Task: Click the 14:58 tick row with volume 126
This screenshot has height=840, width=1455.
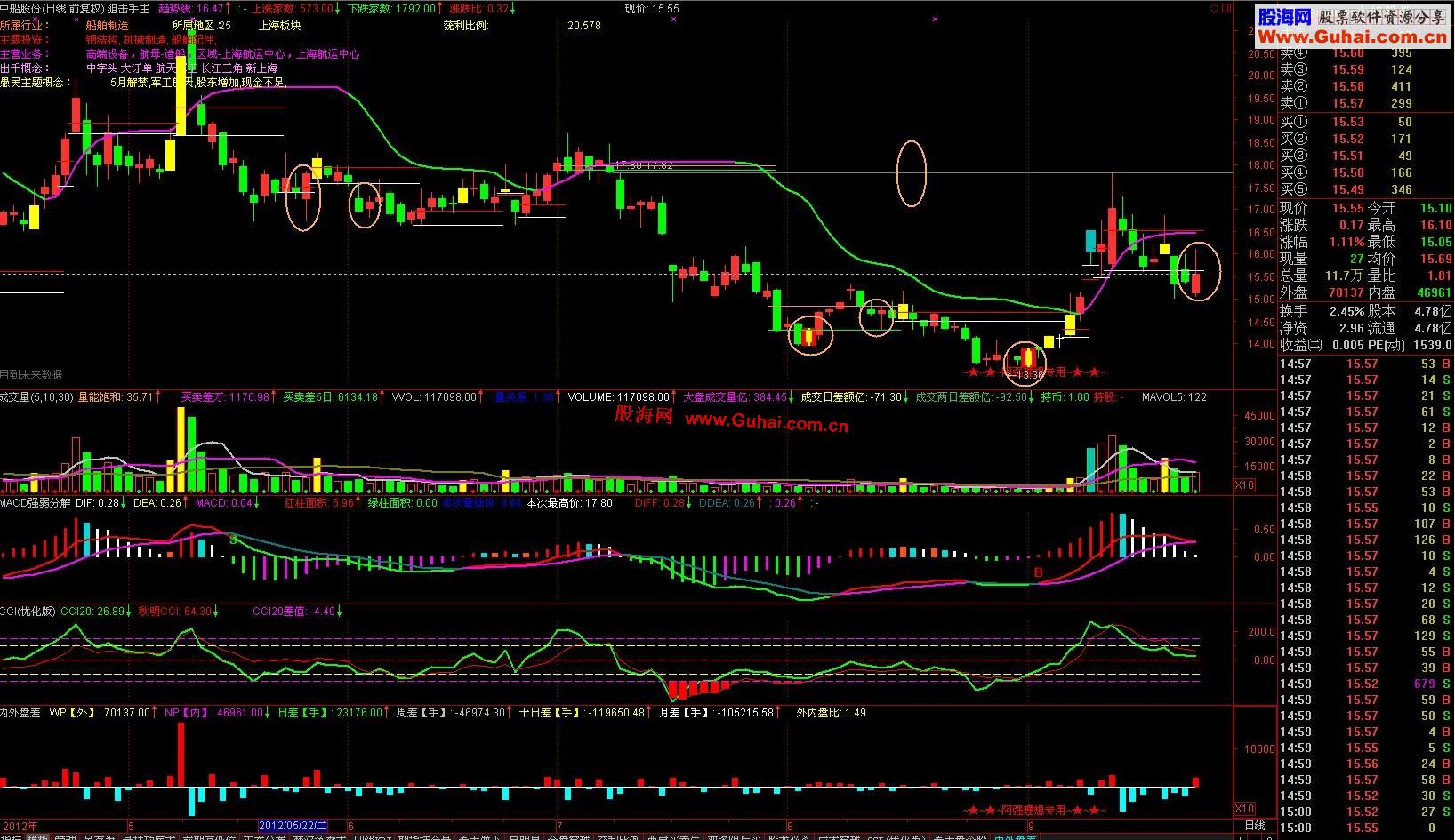Action: point(1366,540)
